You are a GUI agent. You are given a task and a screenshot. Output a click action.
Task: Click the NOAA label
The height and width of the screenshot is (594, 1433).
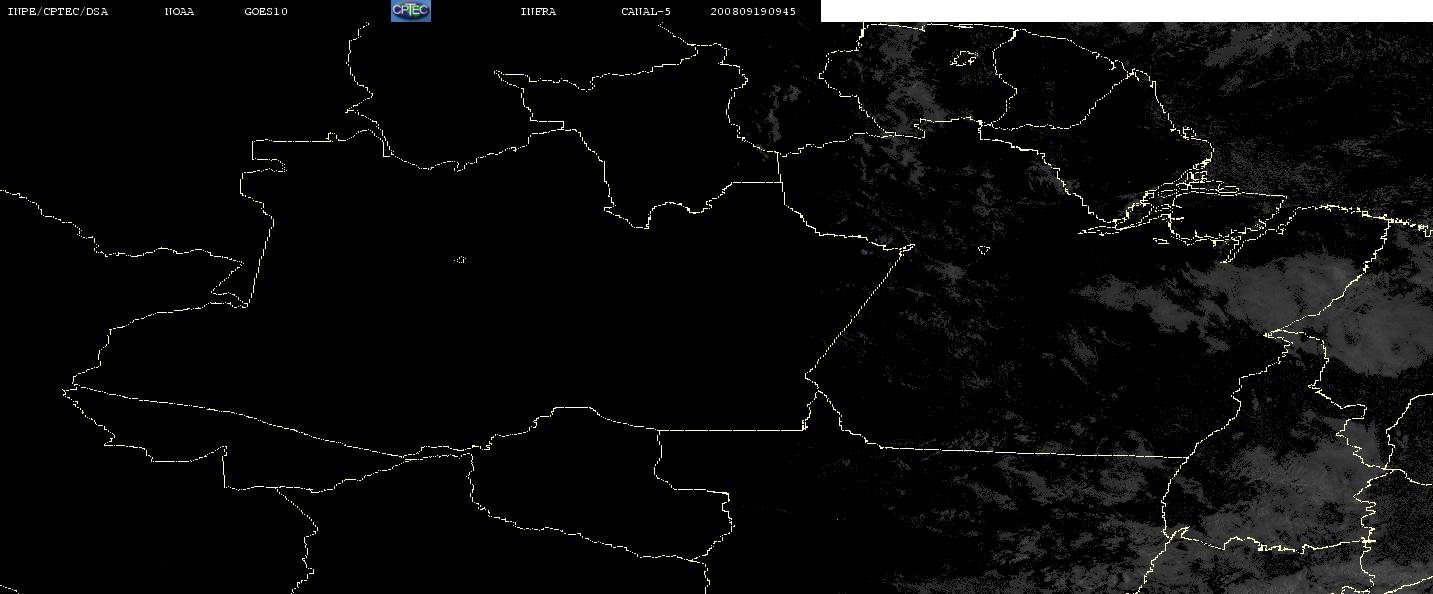coord(180,12)
